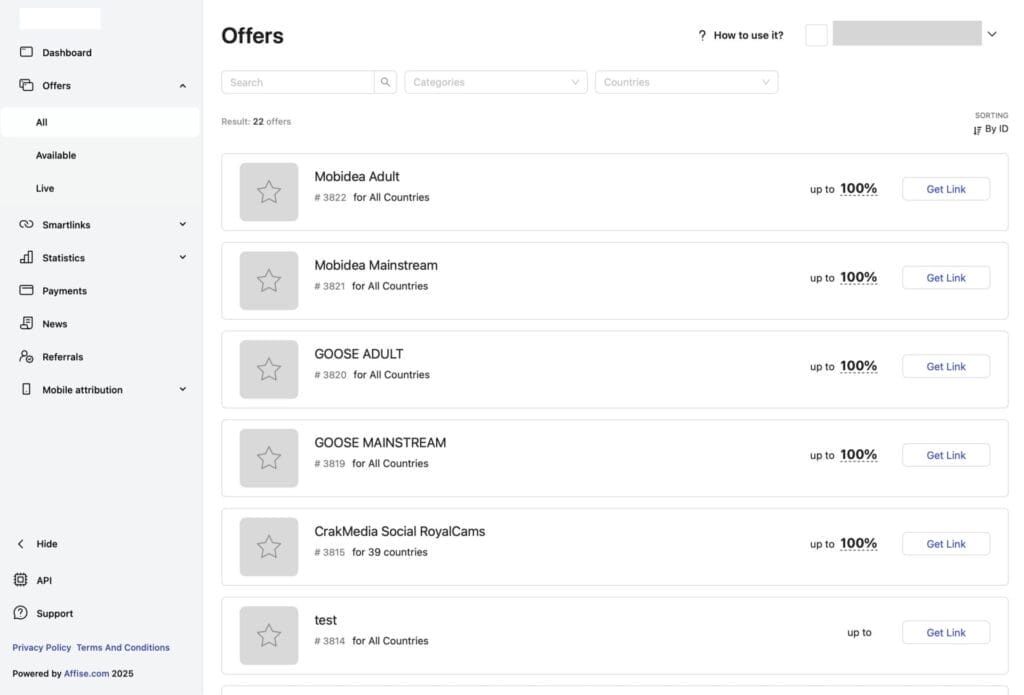Select the Available offers submenu item

coord(56,155)
